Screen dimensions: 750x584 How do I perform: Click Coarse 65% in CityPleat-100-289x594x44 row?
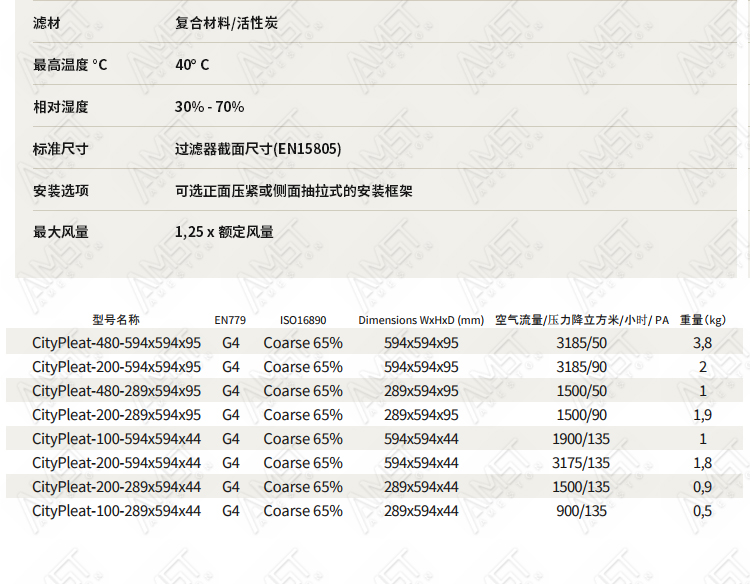(303, 511)
